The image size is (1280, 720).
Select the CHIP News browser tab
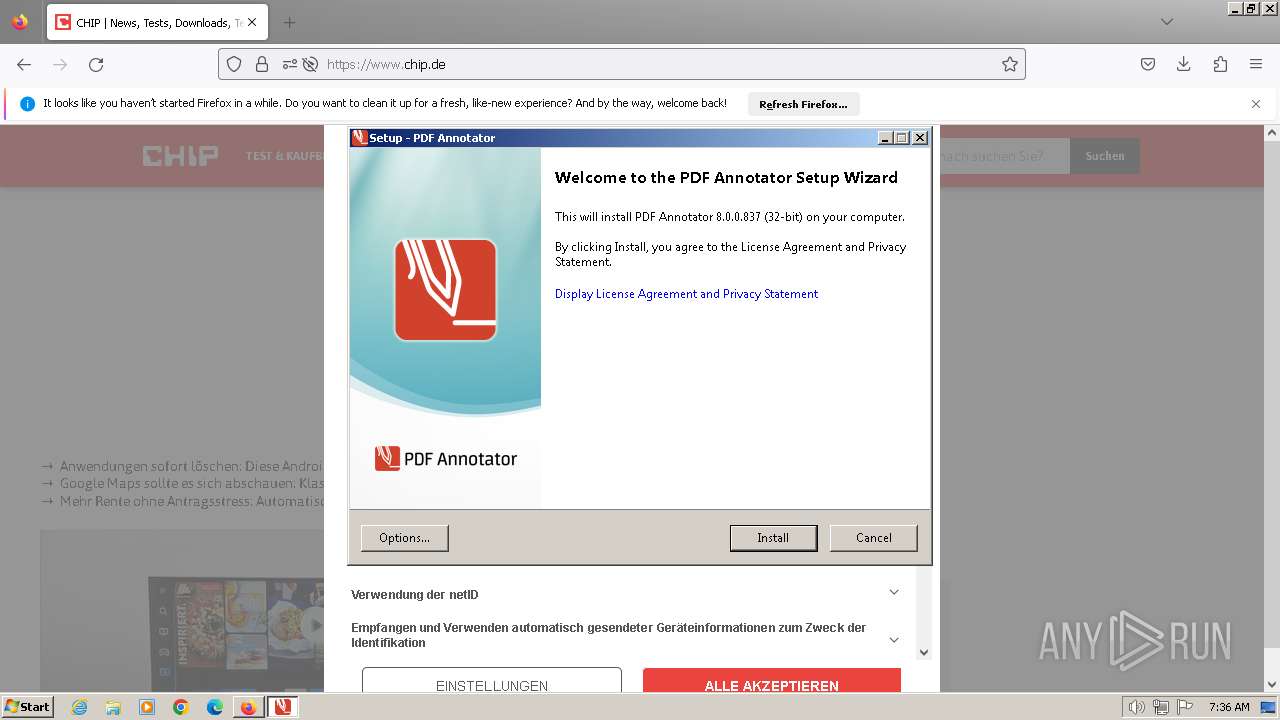156,22
